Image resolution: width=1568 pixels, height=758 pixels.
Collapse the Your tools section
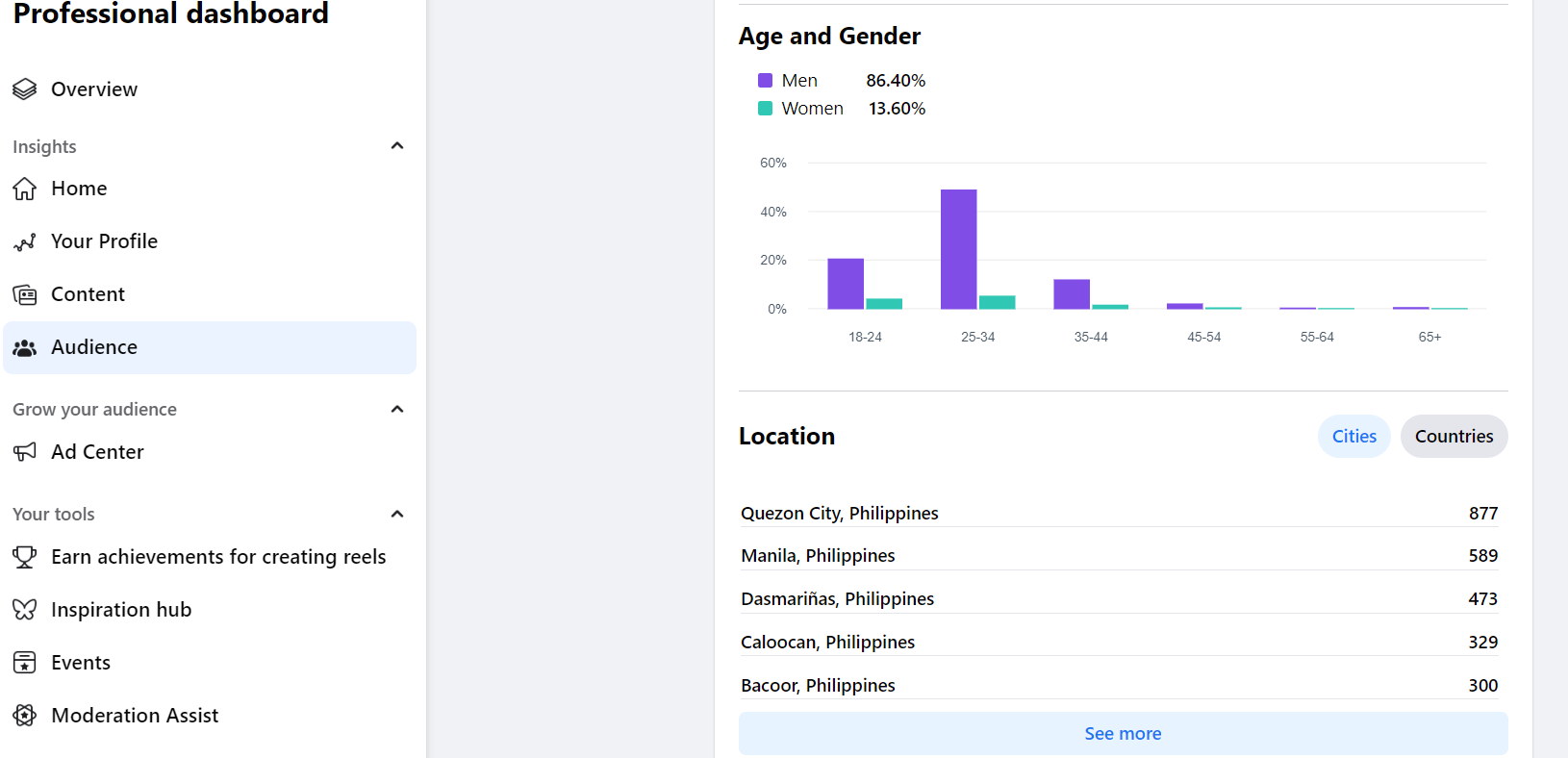pos(397,515)
